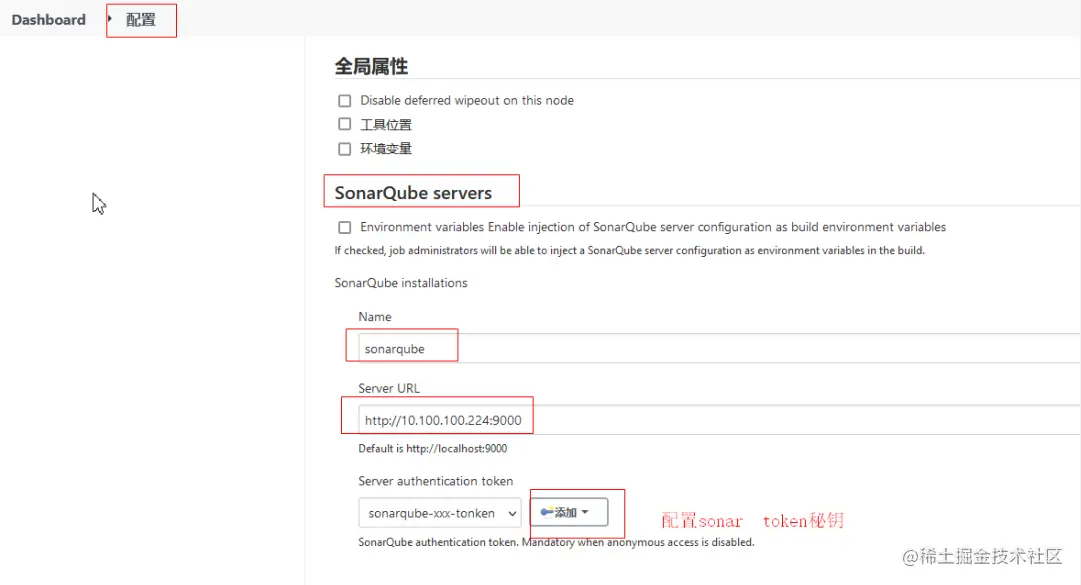Click the "If checked, job administrators" description
The height and width of the screenshot is (585, 1081).
pos(629,250)
